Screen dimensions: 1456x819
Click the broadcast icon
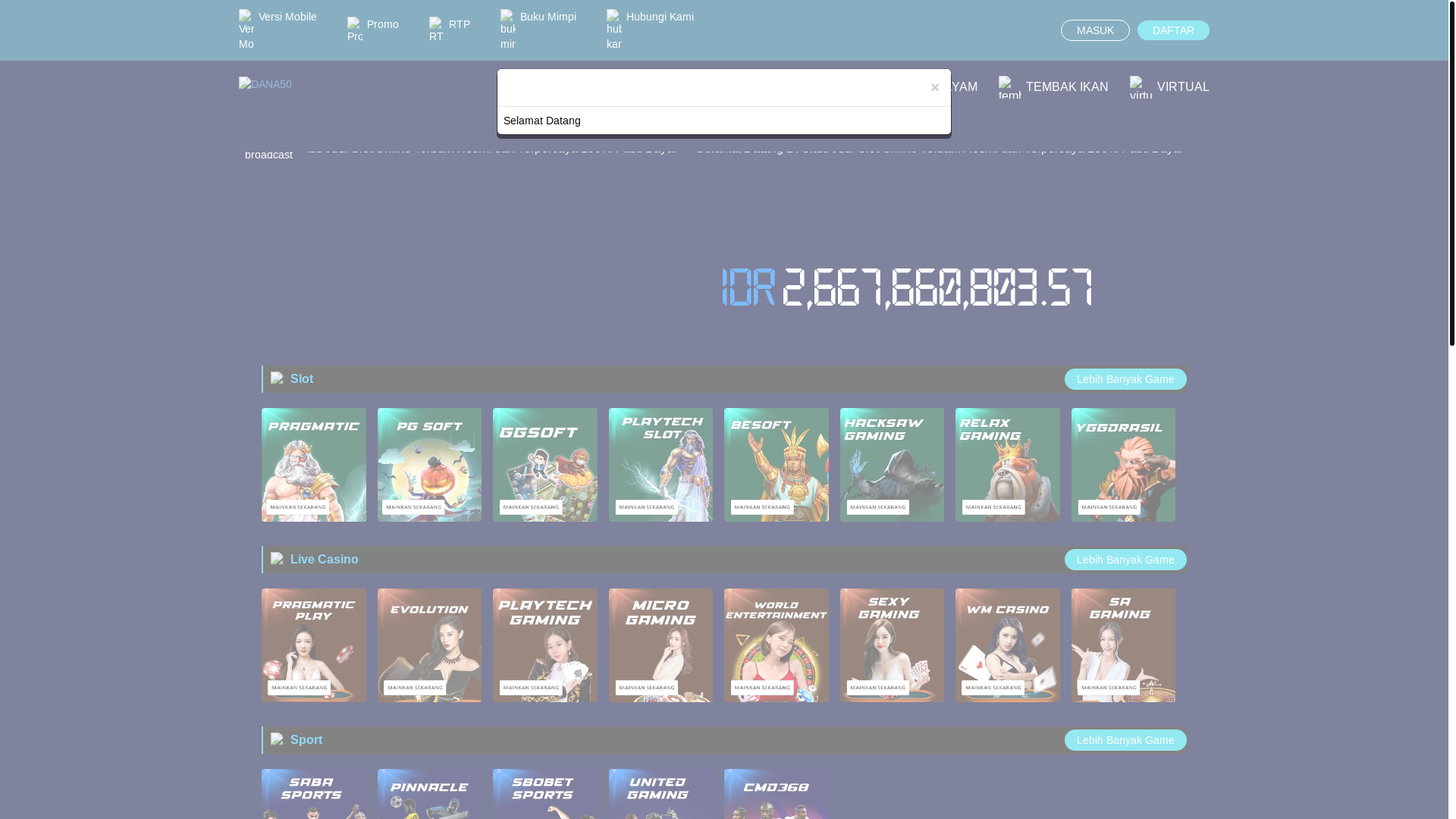coord(268,154)
